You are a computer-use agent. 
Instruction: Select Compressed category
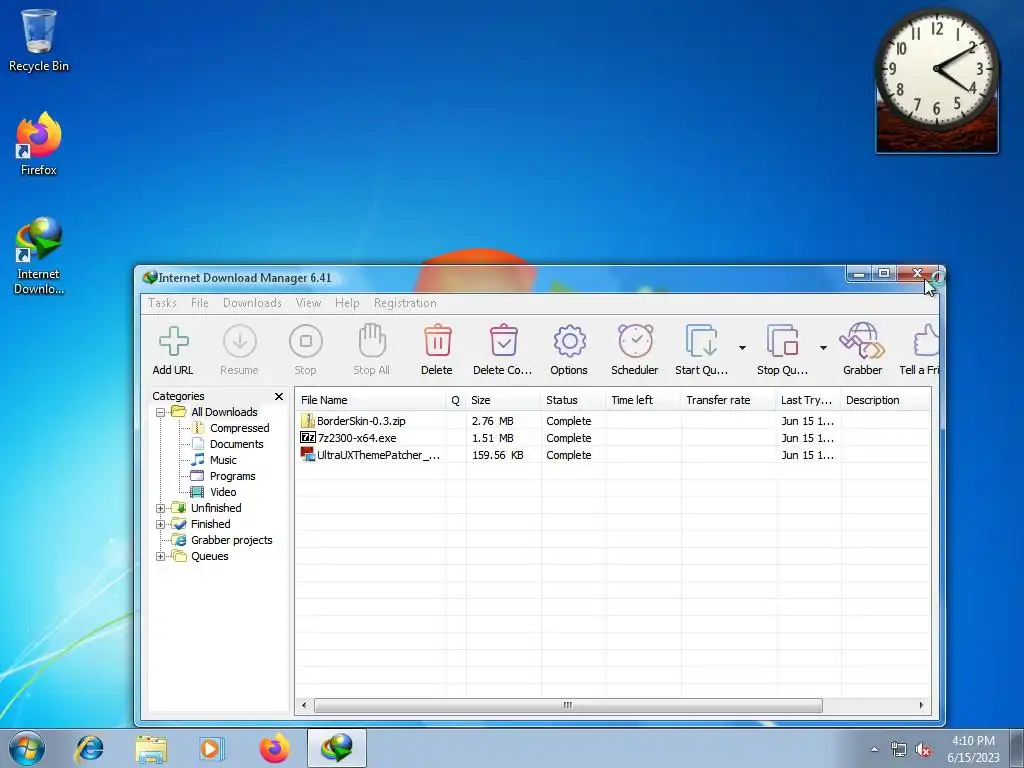(240, 428)
